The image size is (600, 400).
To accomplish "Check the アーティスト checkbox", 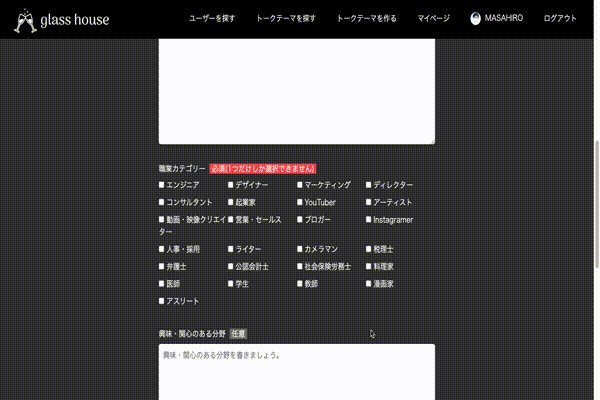I will point(368,202).
